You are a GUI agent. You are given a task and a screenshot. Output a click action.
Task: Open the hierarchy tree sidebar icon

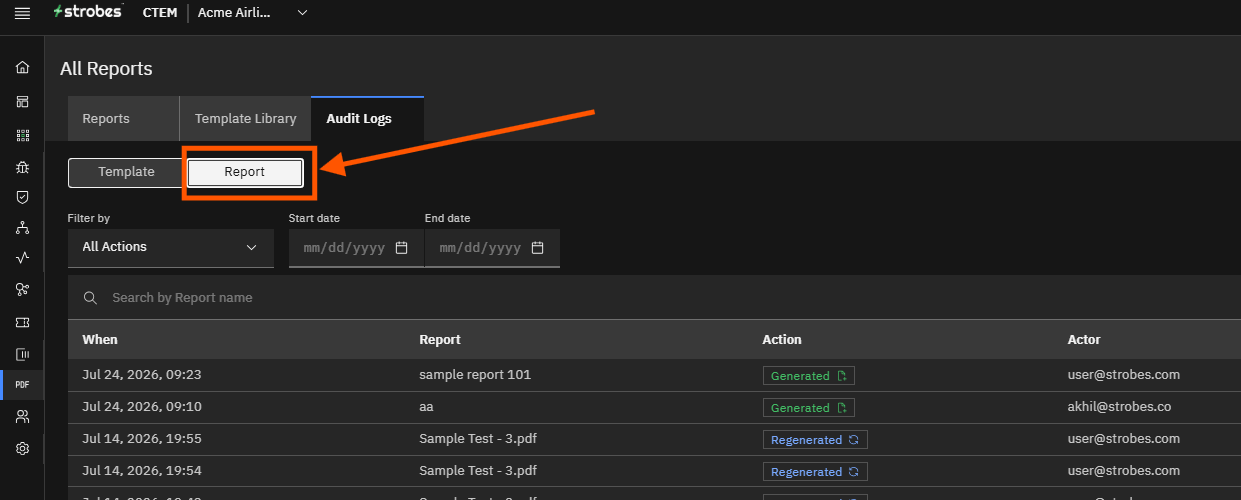click(22, 228)
